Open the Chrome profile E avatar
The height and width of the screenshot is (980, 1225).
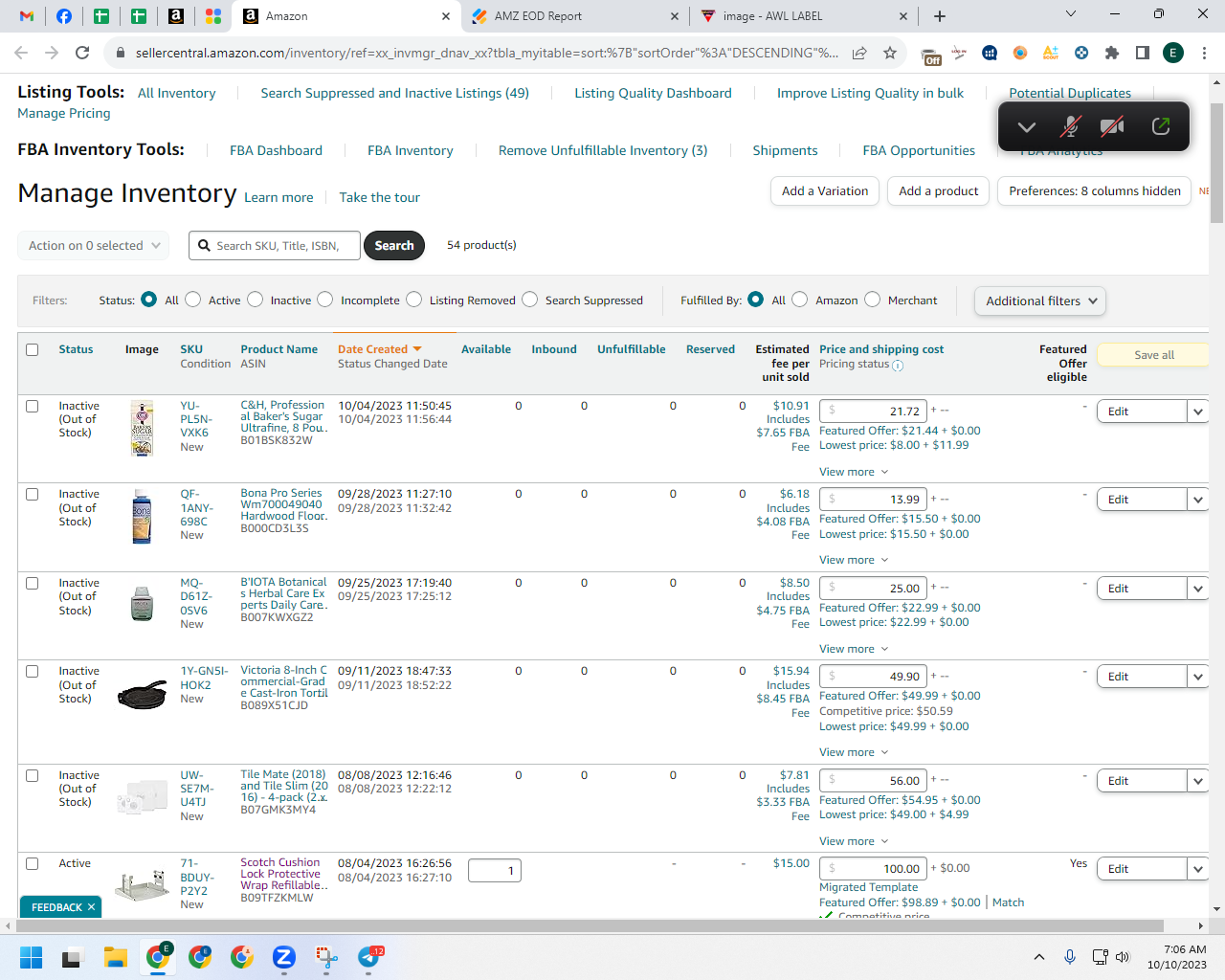(1173, 53)
